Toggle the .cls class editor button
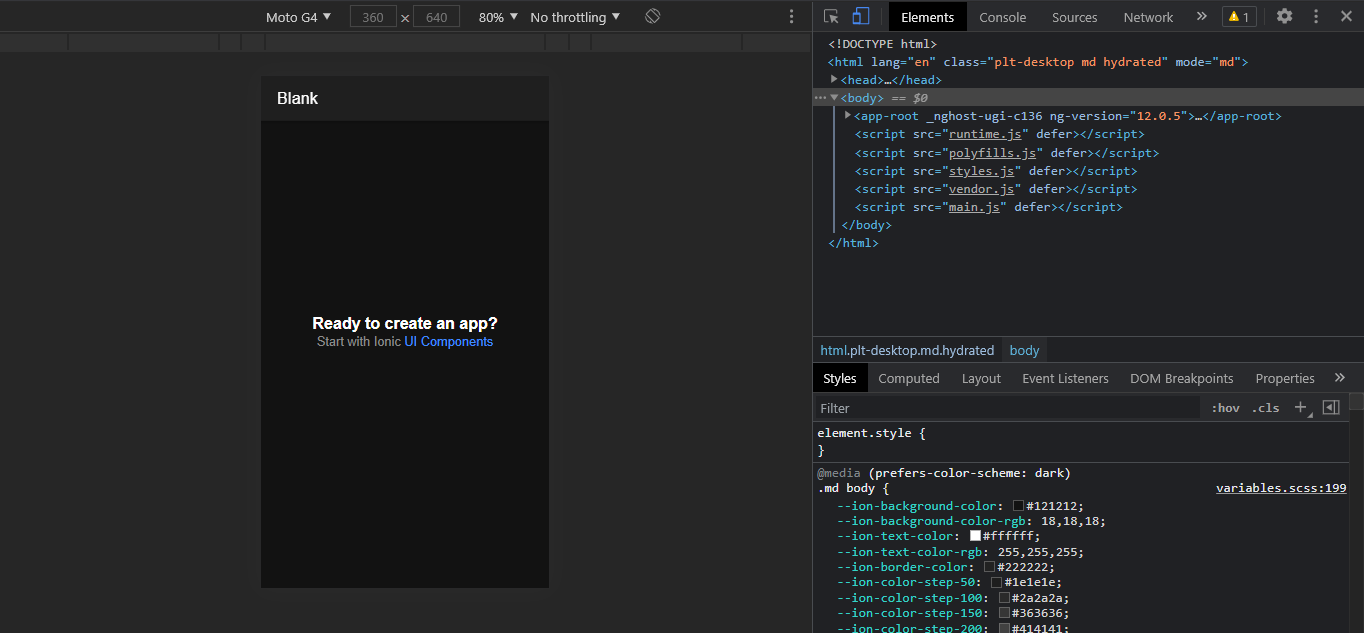This screenshot has height=633, width=1364. pyautogui.click(x=1266, y=408)
